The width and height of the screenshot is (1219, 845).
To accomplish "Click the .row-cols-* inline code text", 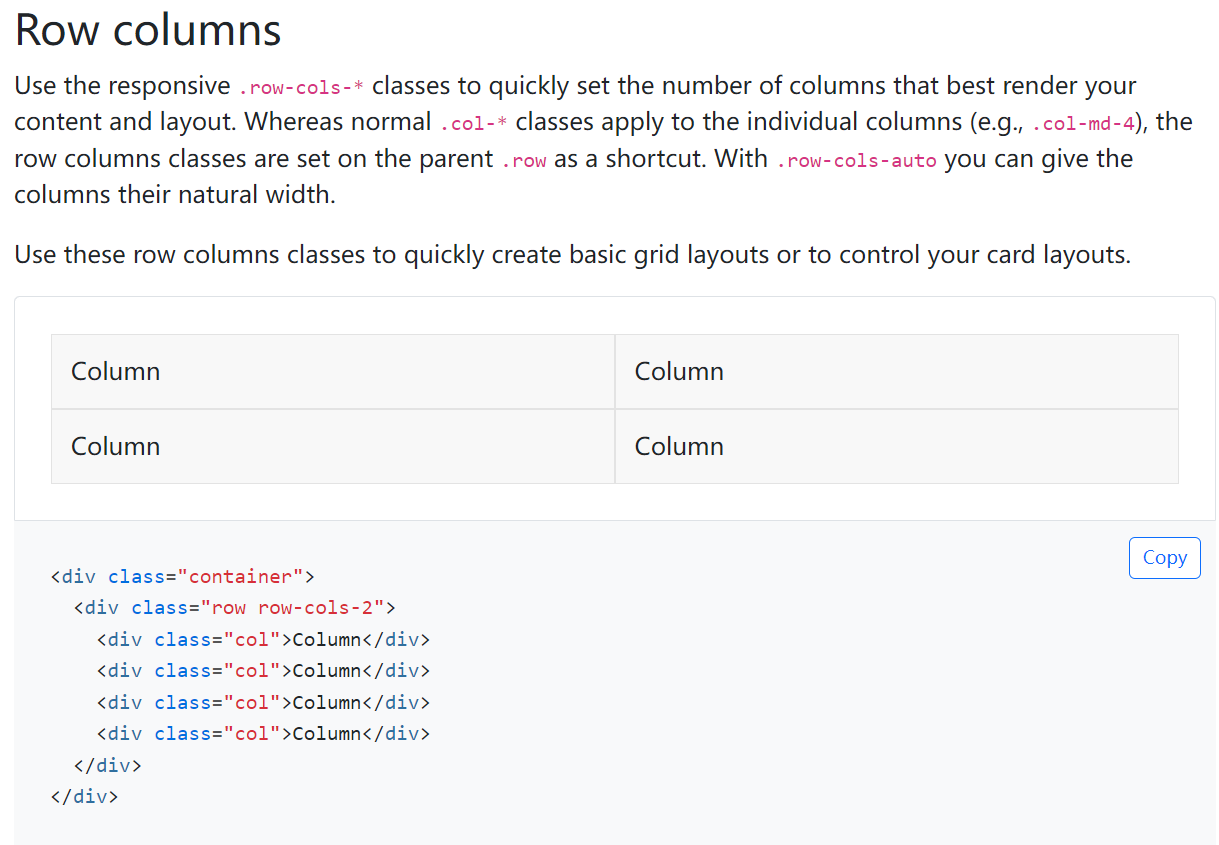I will (302, 87).
